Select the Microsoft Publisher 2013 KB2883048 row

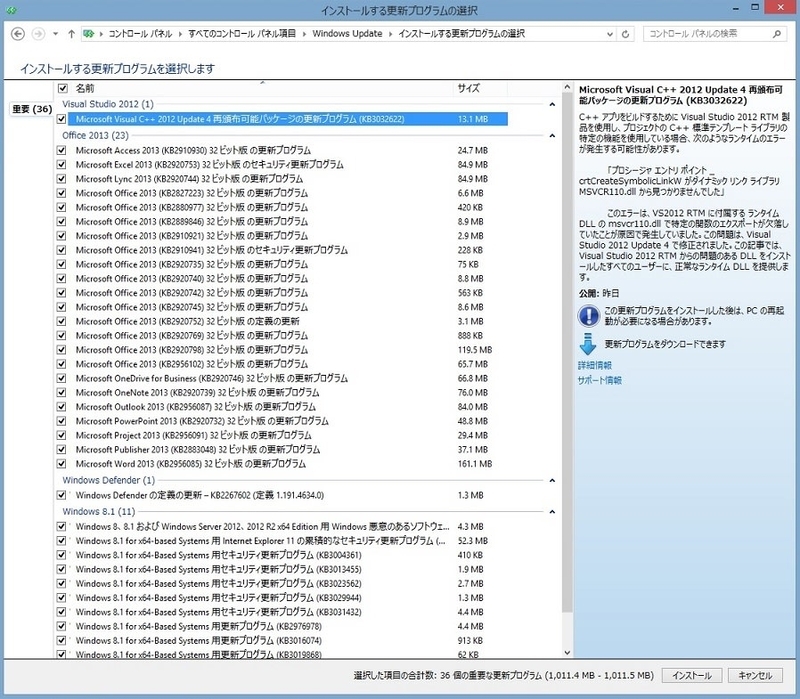click(x=287, y=450)
